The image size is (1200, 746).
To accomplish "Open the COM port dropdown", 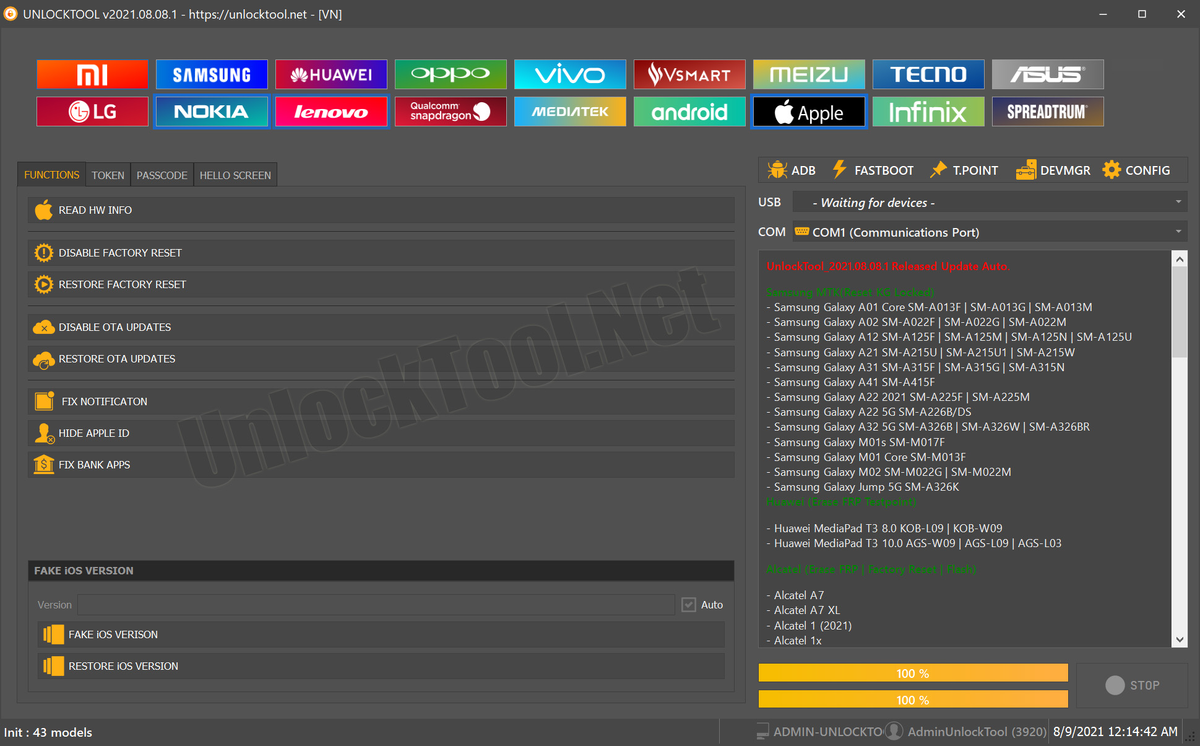I will [x=989, y=232].
